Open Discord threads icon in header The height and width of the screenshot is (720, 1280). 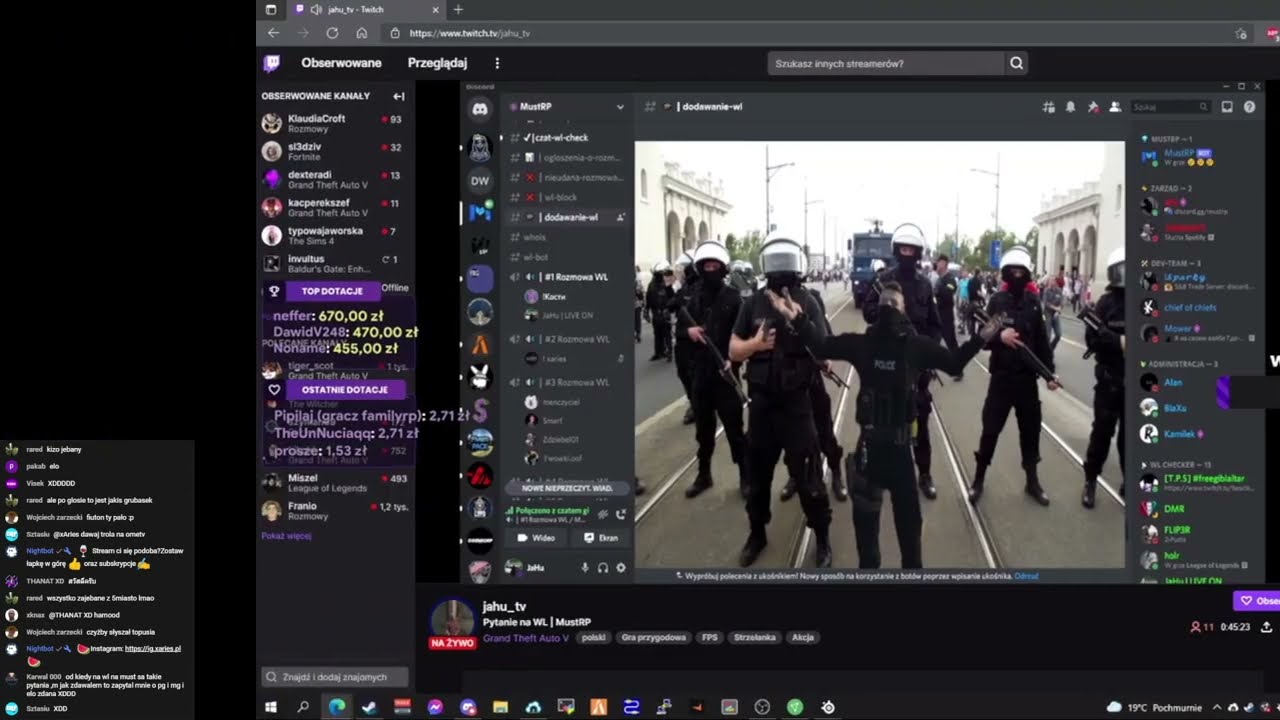coord(1049,107)
